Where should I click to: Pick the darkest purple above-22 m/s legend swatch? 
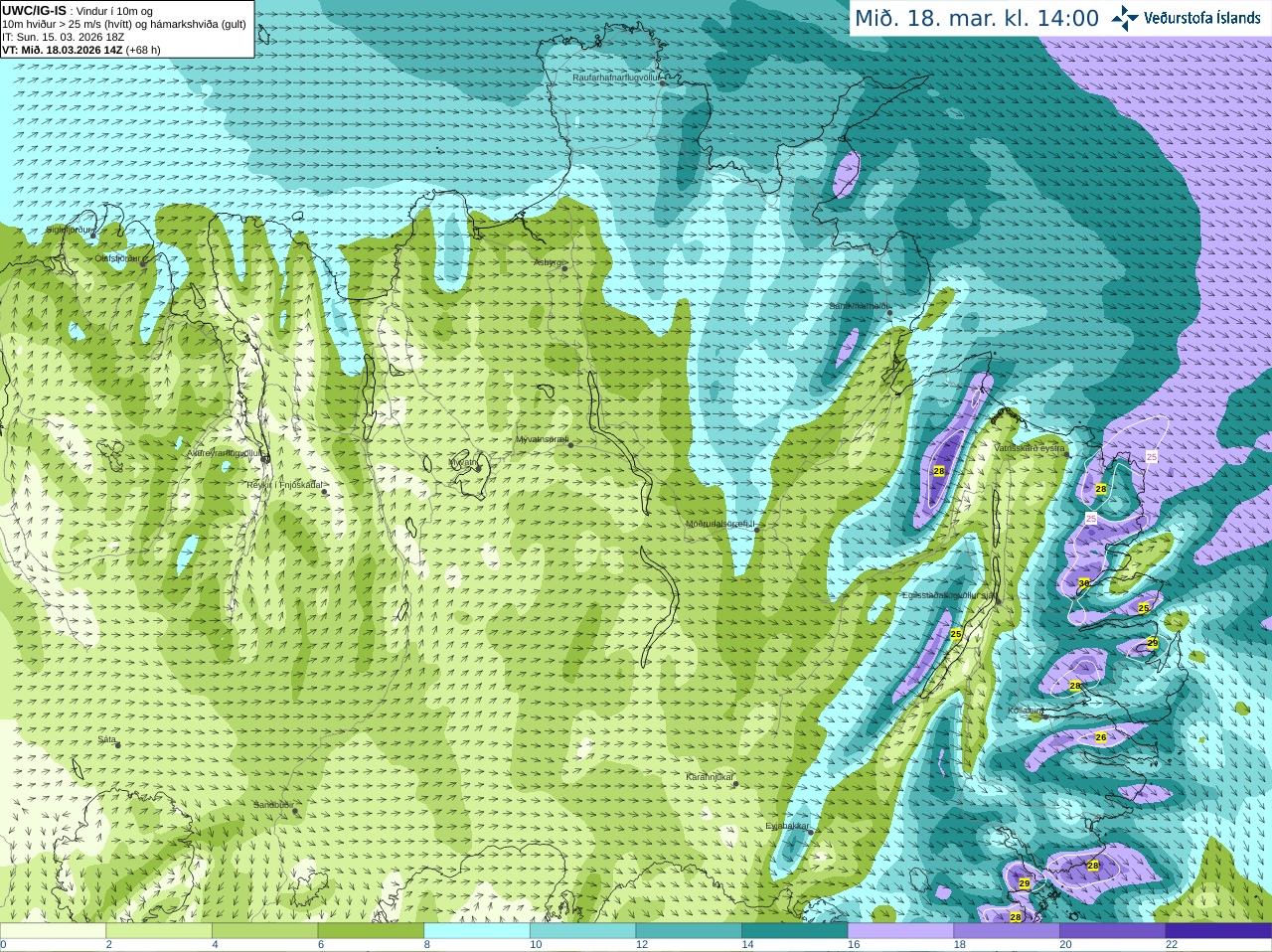pyautogui.click(x=1218, y=931)
